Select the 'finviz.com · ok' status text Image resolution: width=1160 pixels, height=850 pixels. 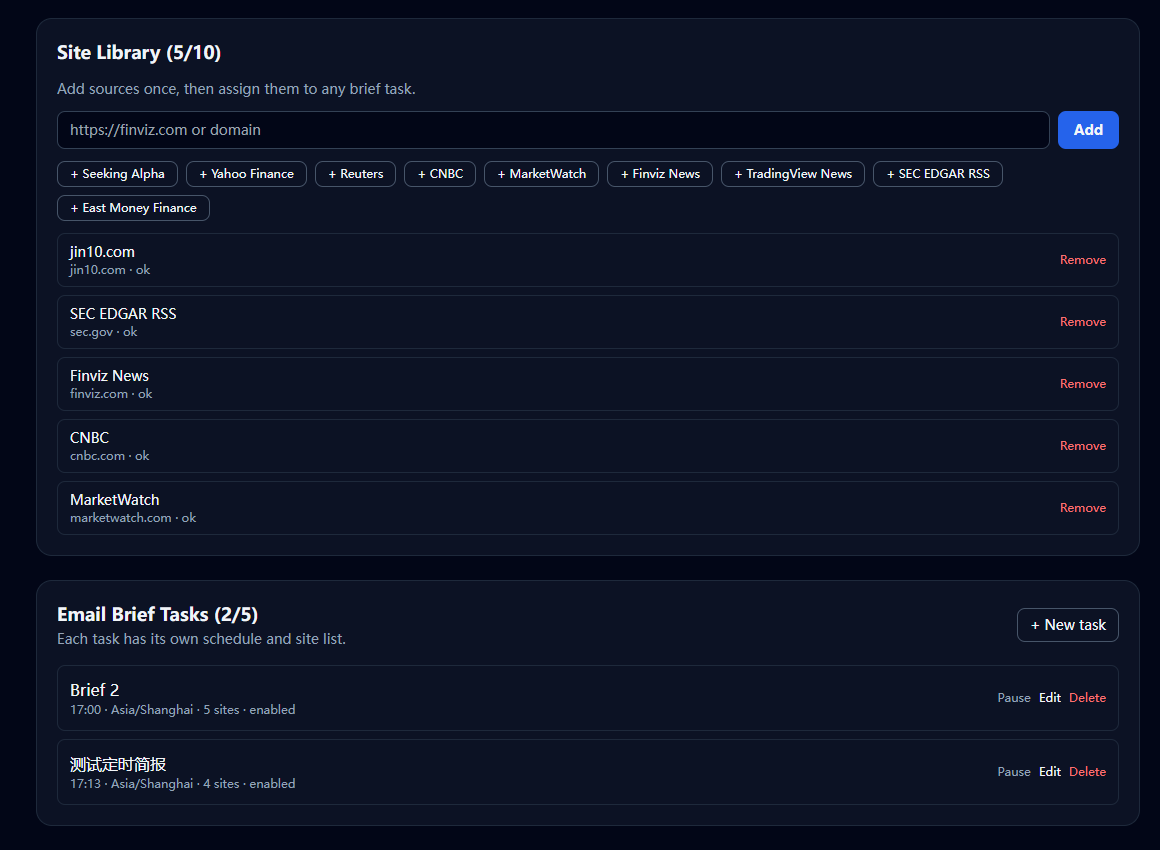[x=111, y=394]
